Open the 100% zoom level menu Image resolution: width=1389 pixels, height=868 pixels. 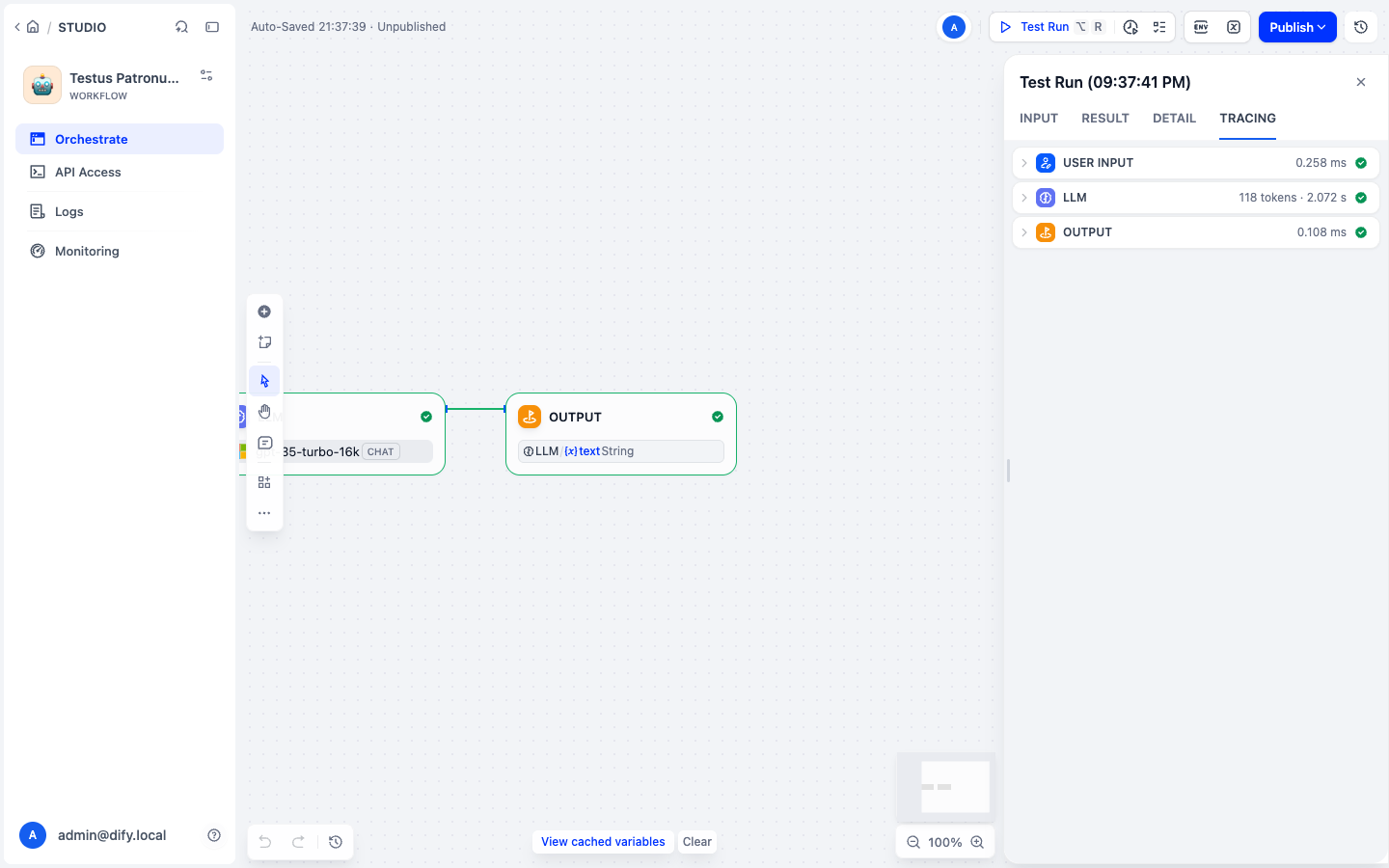coord(945,842)
